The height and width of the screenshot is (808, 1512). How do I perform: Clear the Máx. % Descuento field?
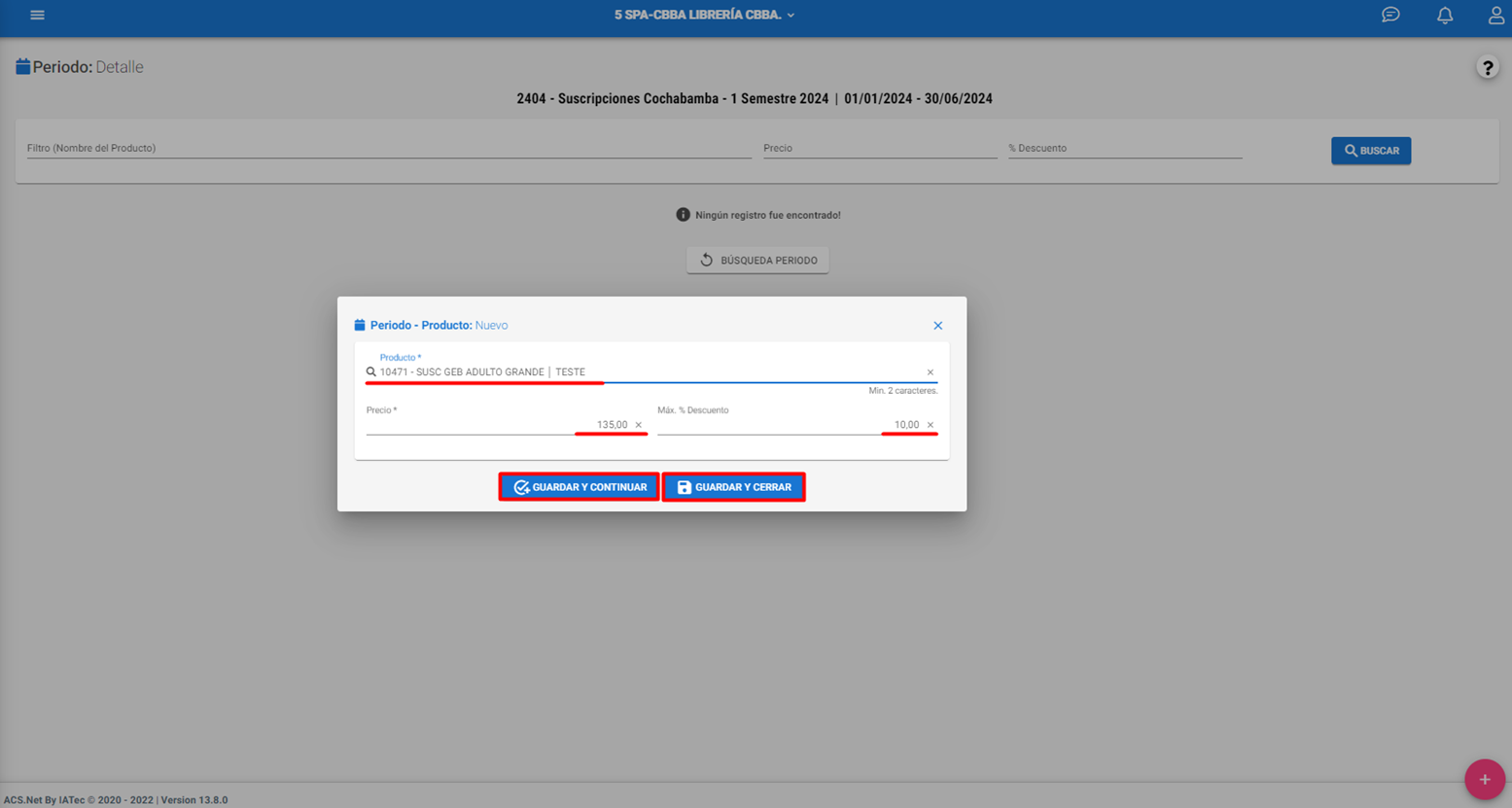[930, 425]
